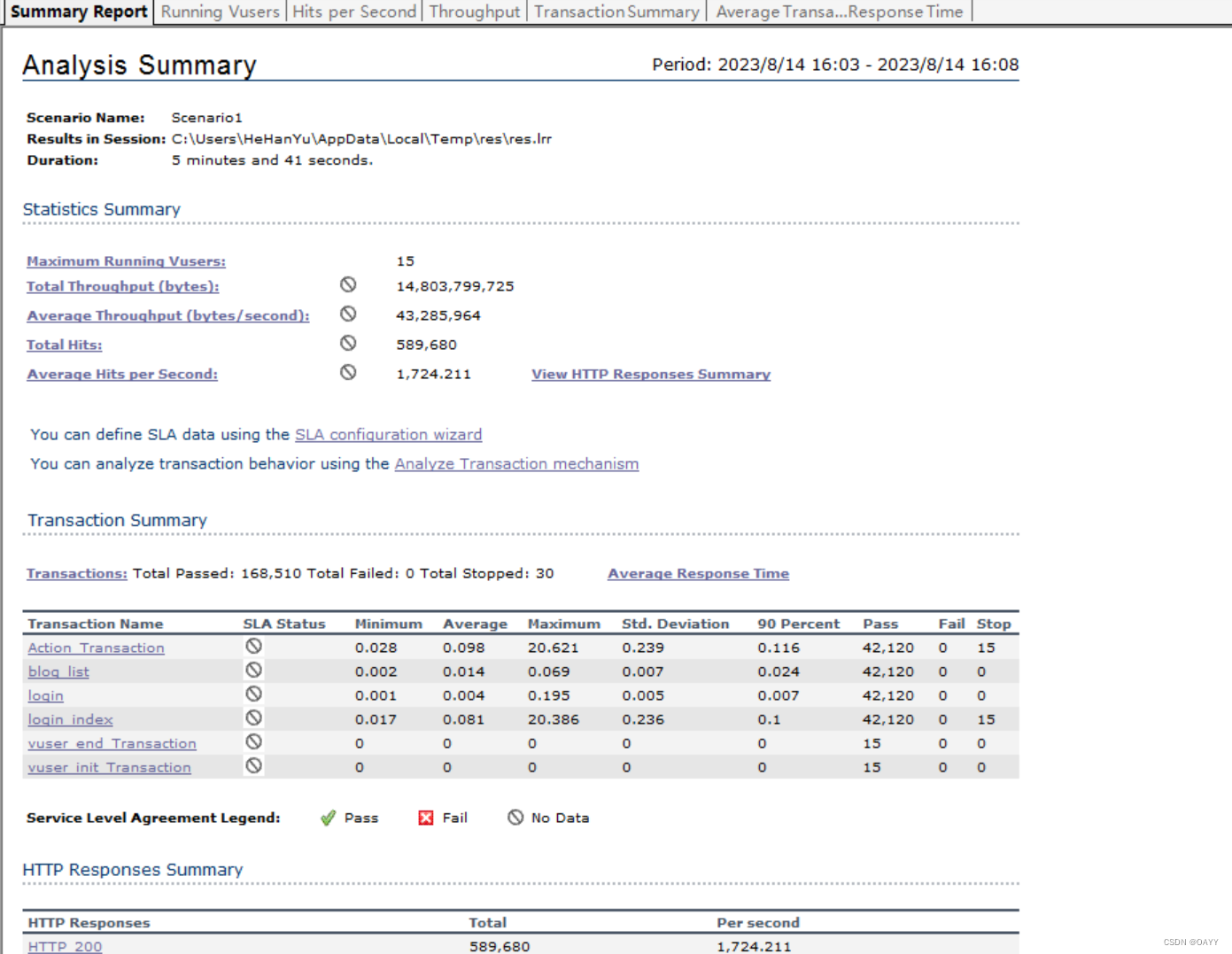Click the blog_list average value 0.014
Viewport: 1232px width, 954px height.
(x=463, y=671)
